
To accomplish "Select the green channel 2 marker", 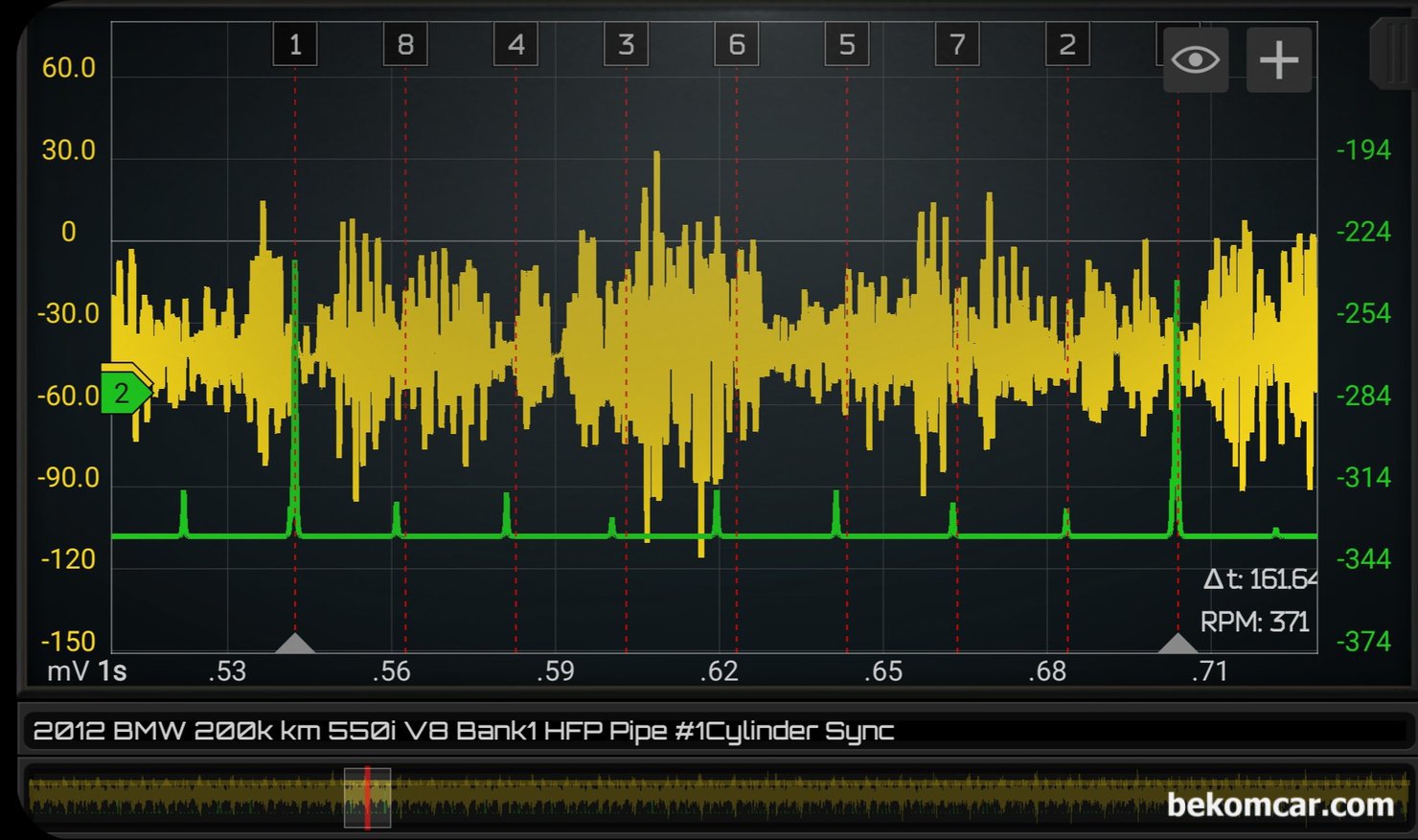I will pos(125,393).
